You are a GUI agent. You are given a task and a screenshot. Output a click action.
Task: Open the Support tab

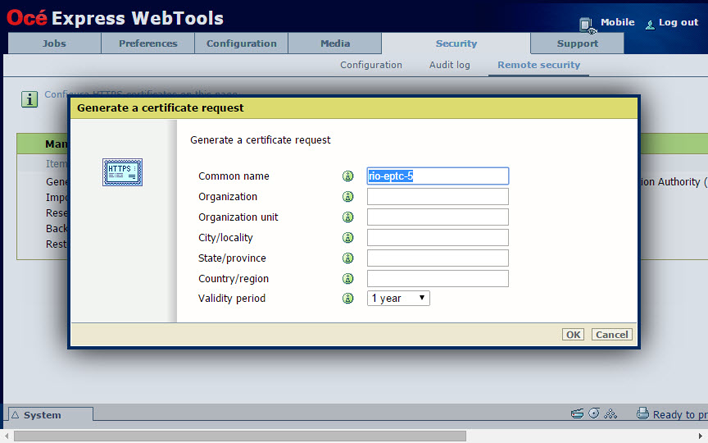(x=577, y=43)
